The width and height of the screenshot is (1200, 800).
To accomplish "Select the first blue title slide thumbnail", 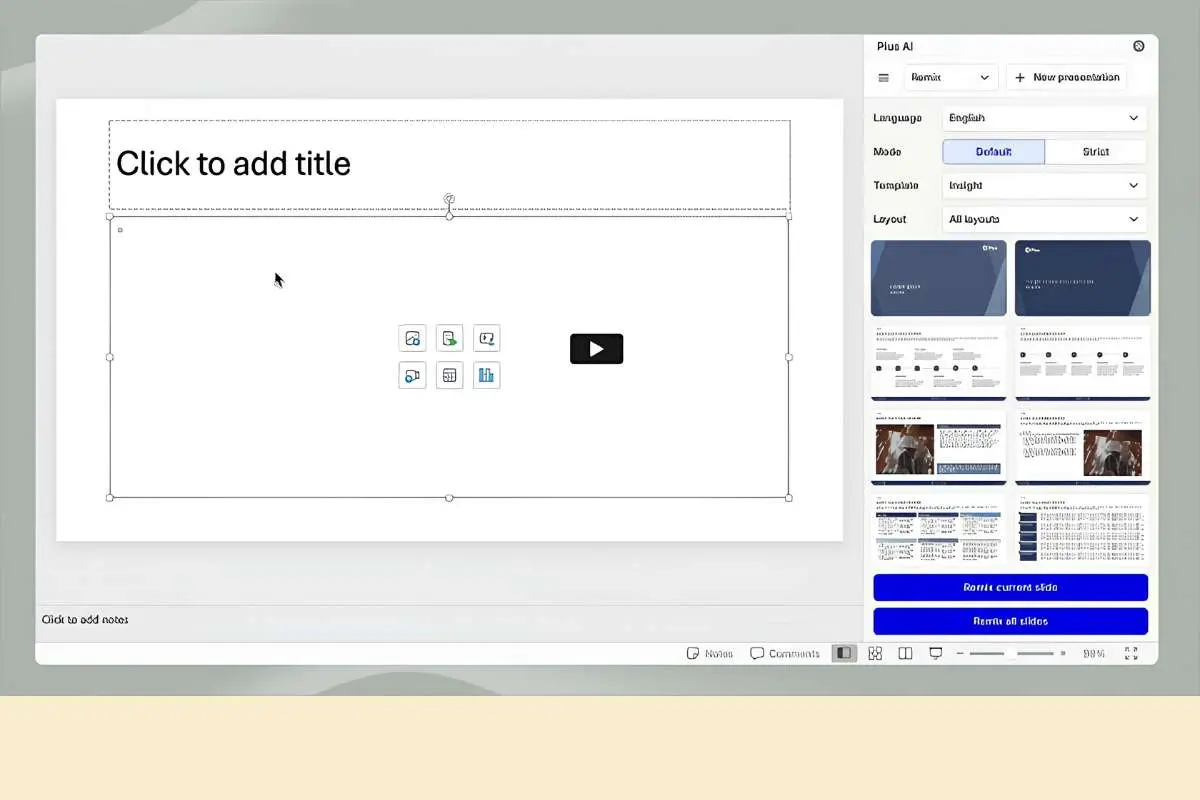I will [938, 278].
